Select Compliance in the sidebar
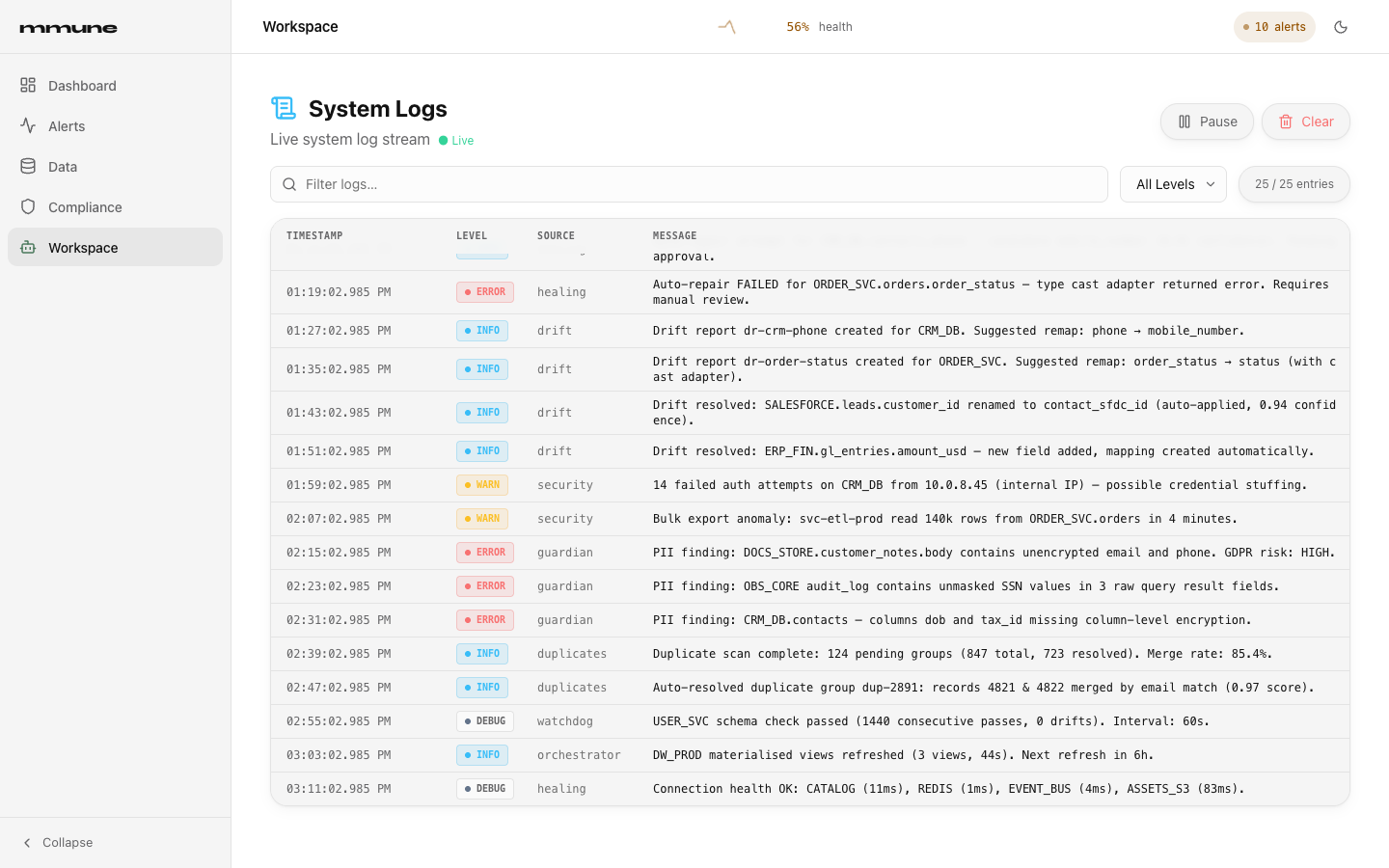This screenshot has height=868, width=1389. tap(115, 207)
